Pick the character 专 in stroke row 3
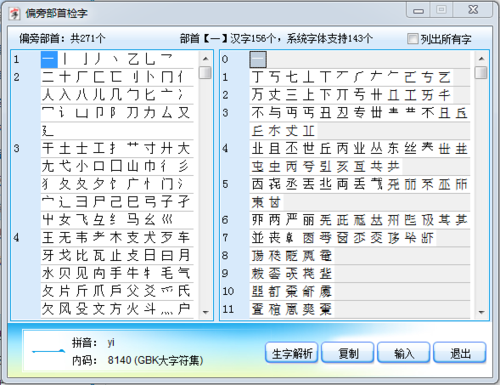The width and height of the screenshot is (500, 385). 359,113
